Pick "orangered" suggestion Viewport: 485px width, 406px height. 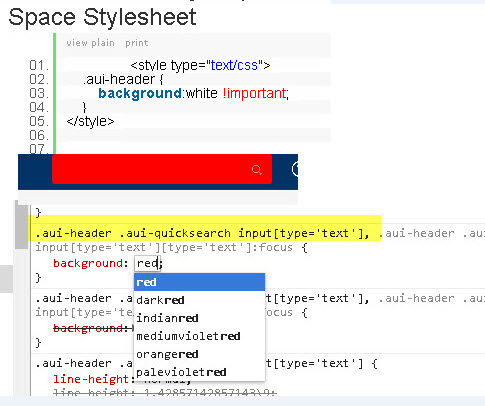click(199, 354)
